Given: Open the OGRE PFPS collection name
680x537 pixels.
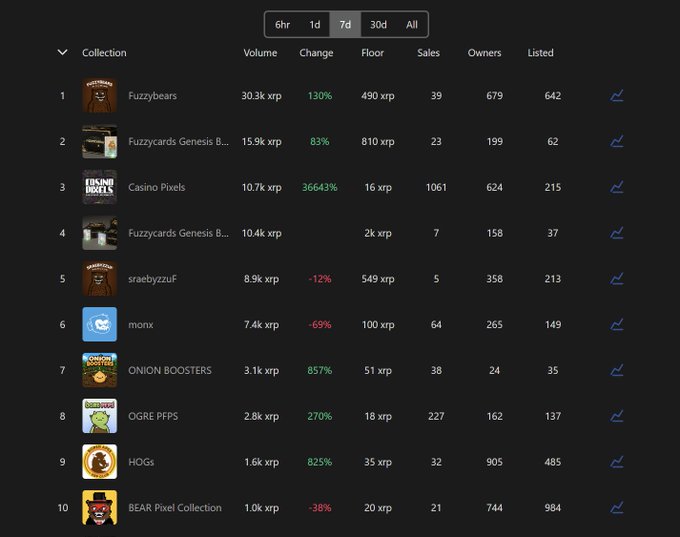Looking at the screenshot, I should (153, 416).
